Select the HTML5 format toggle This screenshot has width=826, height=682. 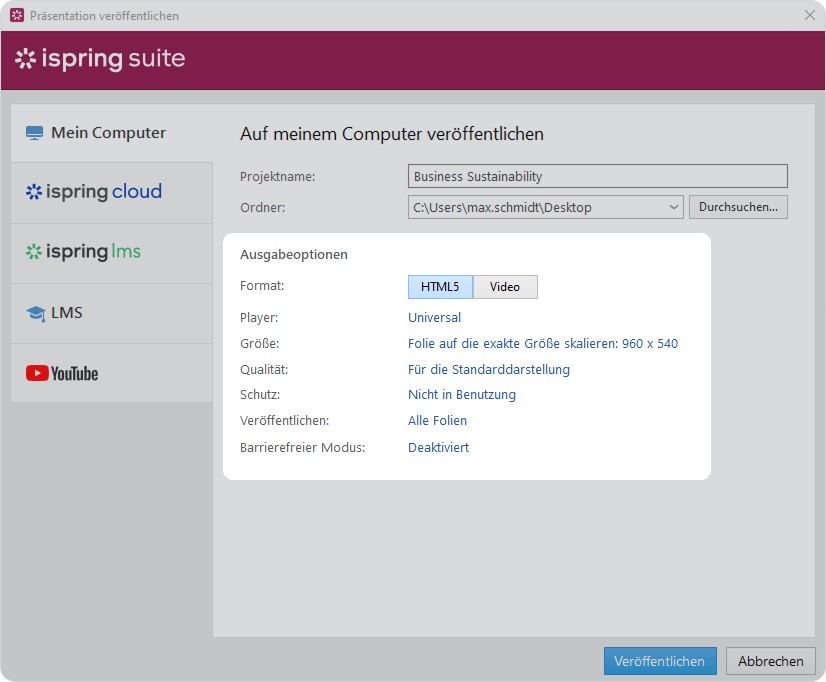(x=440, y=287)
